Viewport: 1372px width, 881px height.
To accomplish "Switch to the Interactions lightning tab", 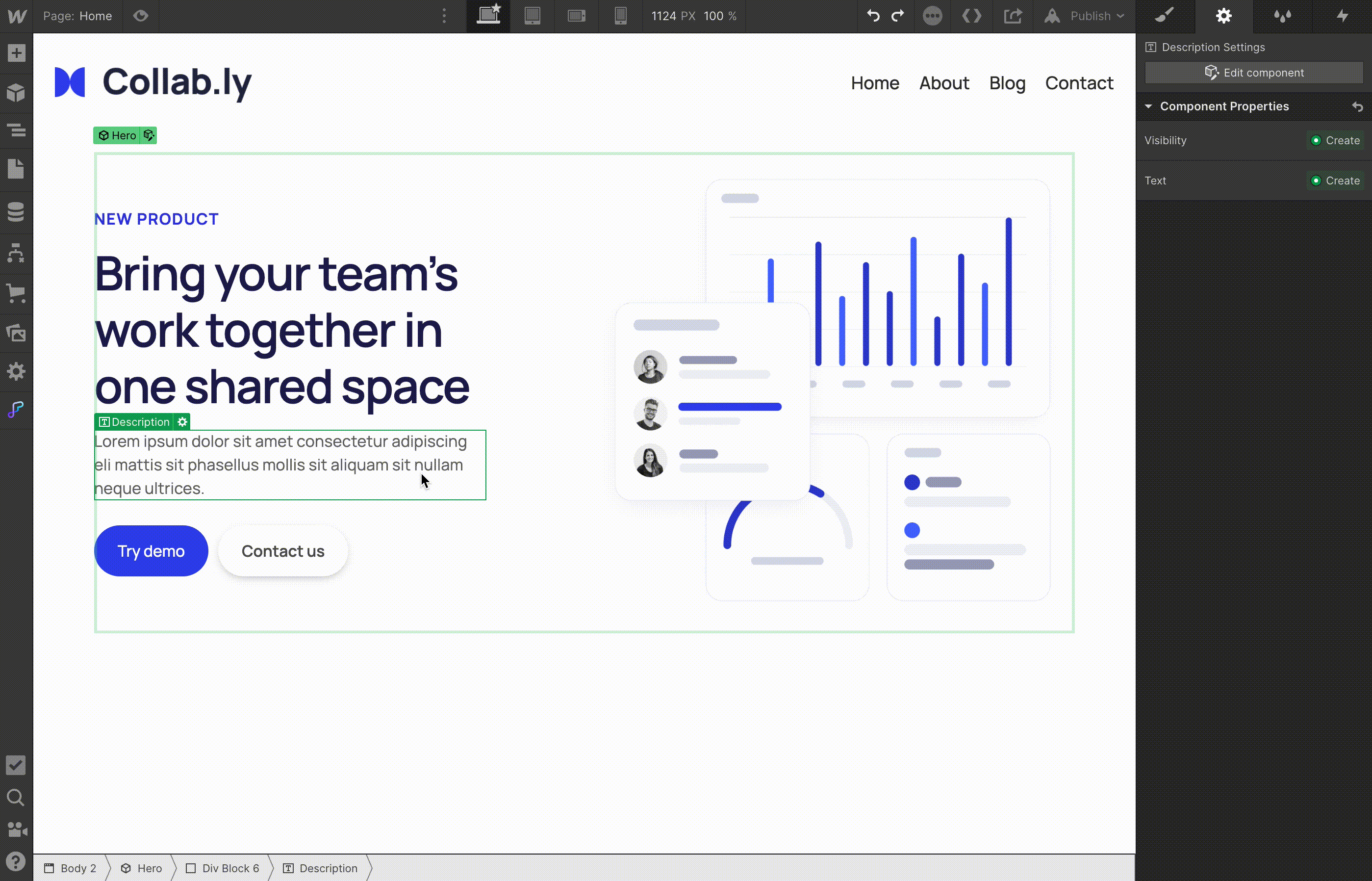I will (x=1342, y=15).
